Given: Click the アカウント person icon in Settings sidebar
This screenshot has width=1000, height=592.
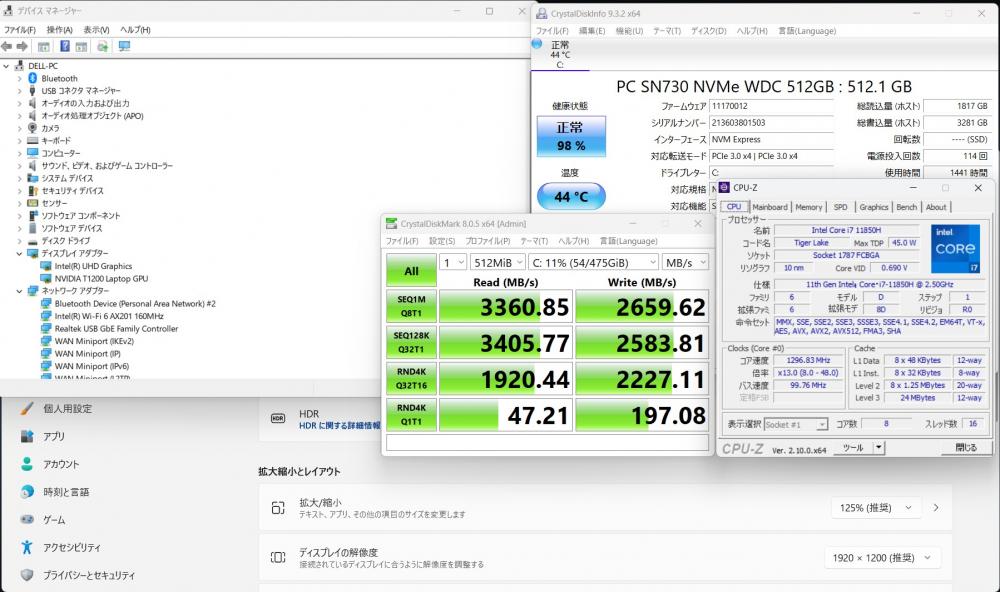Looking at the screenshot, I should (27, 464).
